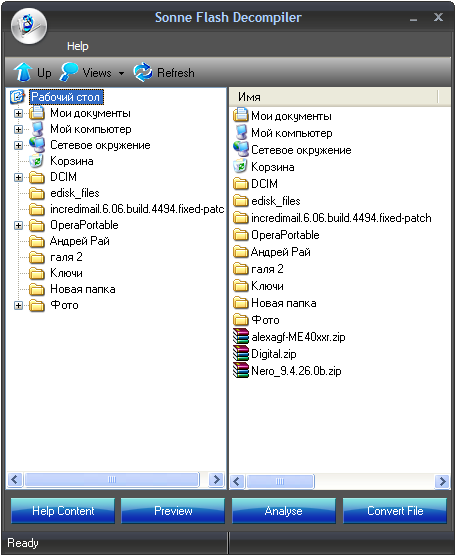The height and width of the screenshot is (556, 456).
Task: Select галя 2 in the file list
Action: pos(267,269)
